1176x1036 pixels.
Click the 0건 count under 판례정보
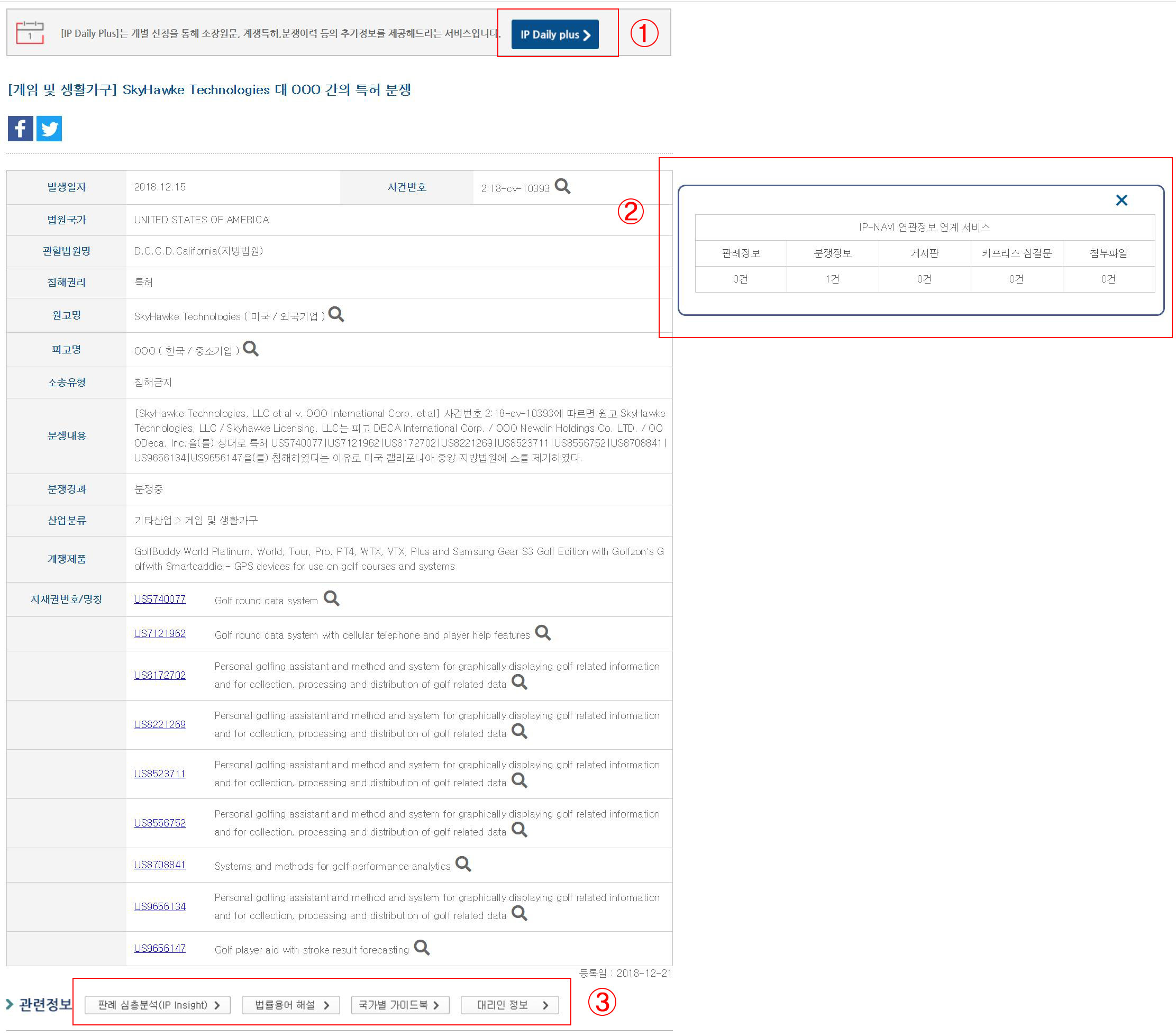click(x=741, y=279)
